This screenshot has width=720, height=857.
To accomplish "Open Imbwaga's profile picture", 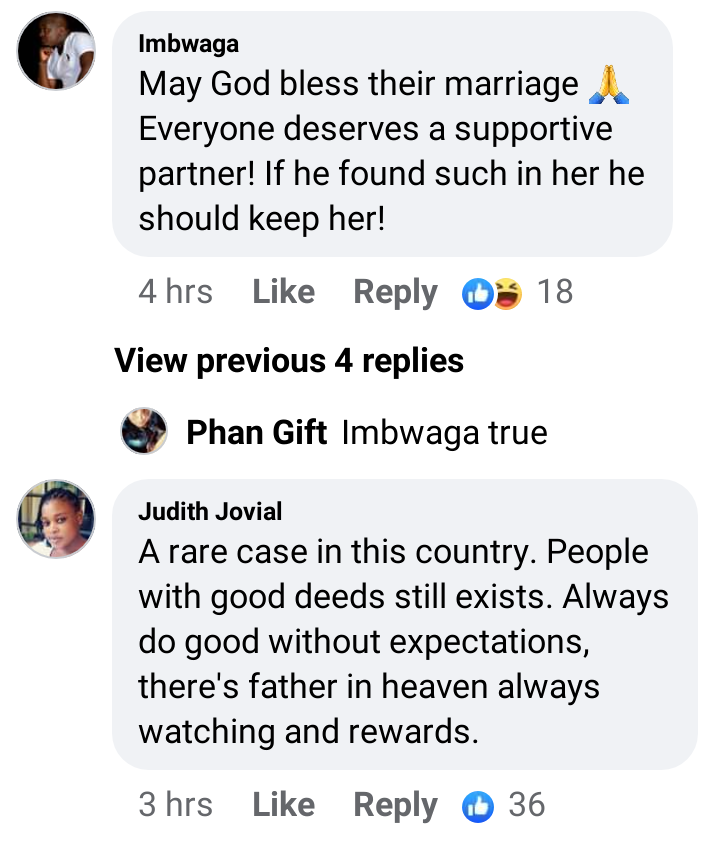I will click(x=56, y=51).
